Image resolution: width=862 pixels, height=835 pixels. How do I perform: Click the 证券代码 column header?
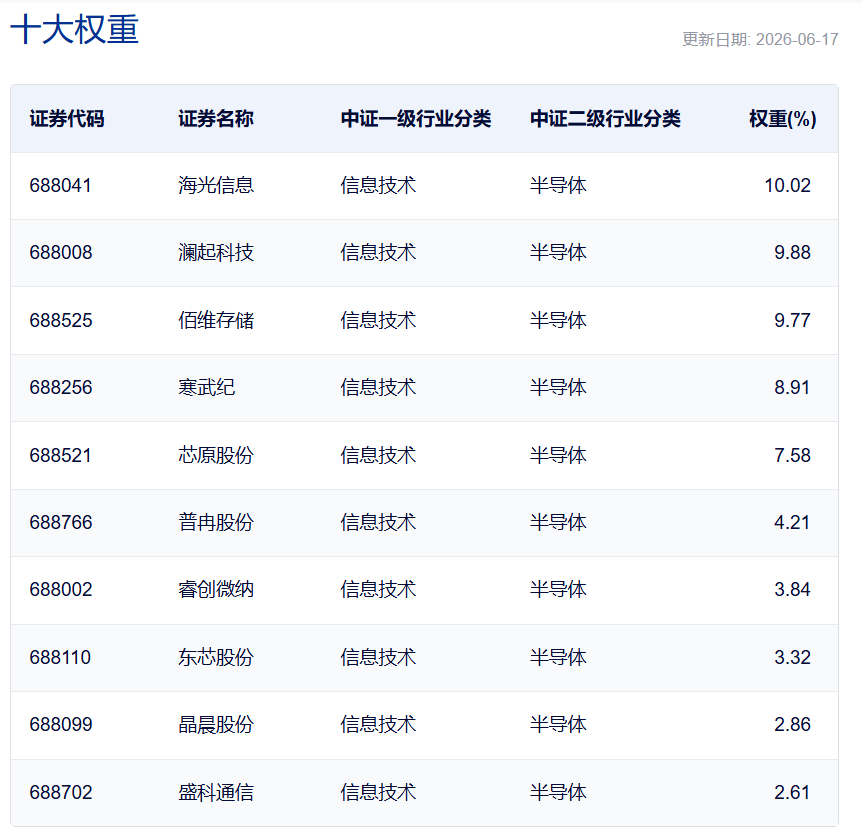pos(67,119)
